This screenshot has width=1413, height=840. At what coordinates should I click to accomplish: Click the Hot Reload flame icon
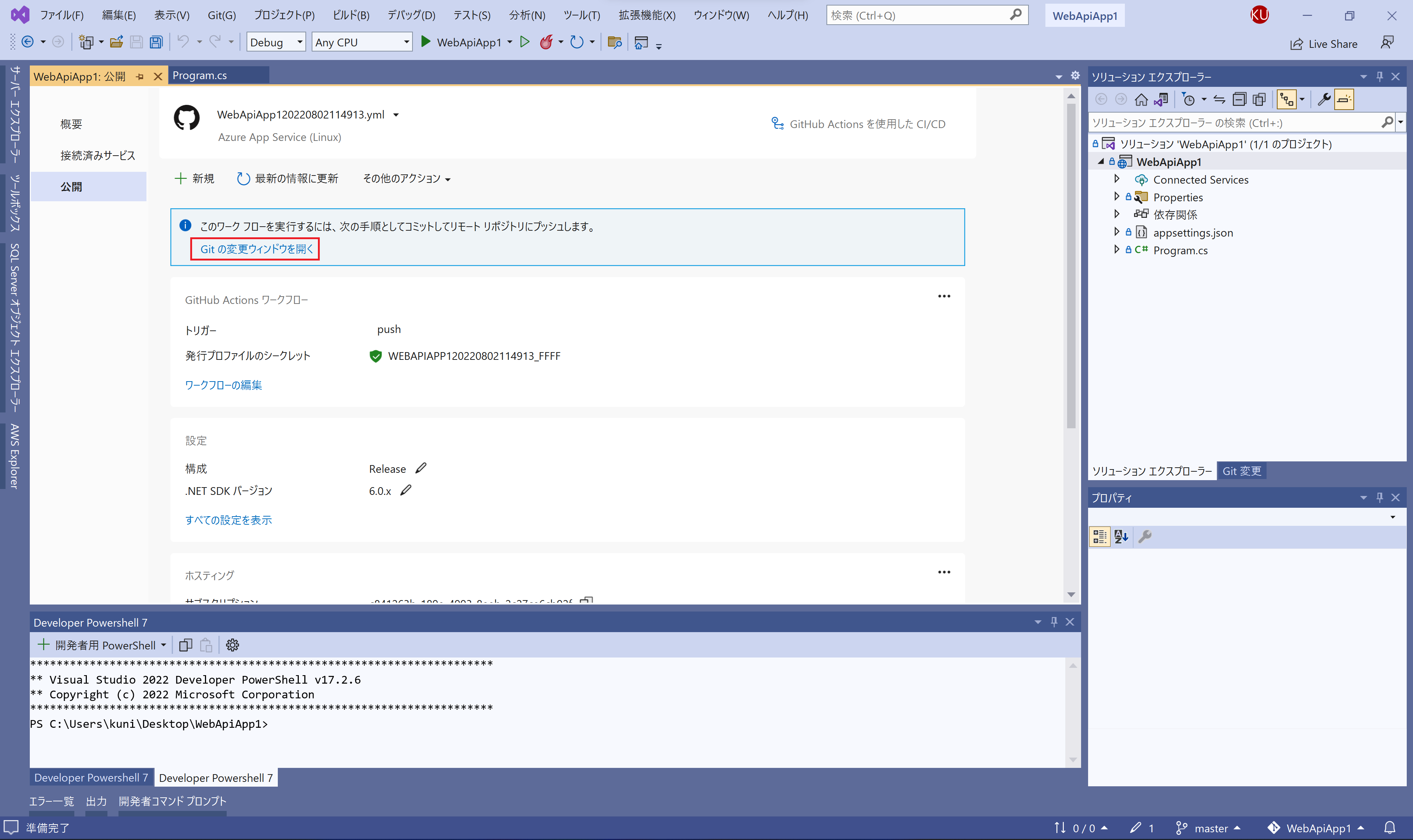[x=546, y=42]
